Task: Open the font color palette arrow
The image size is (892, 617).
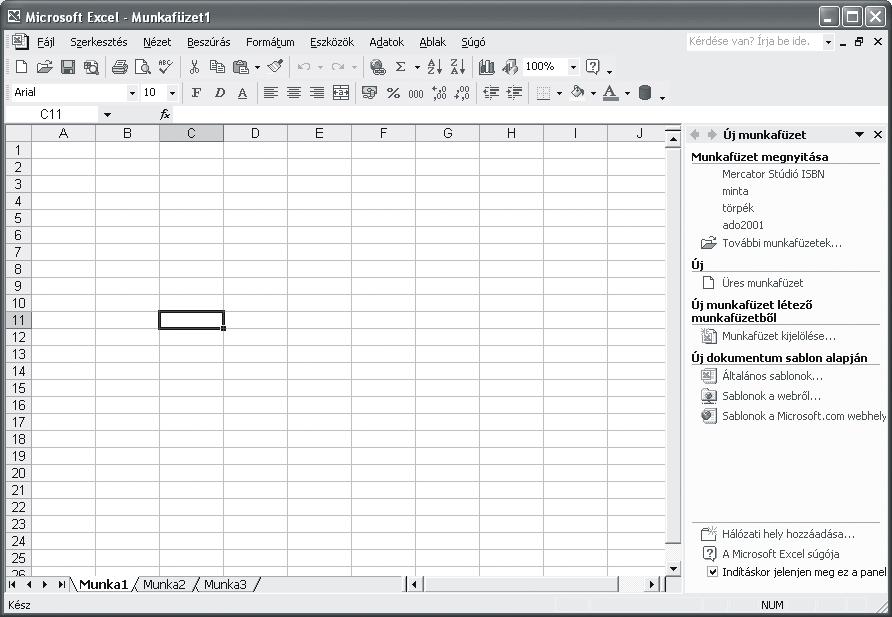Action: (627, 93)
